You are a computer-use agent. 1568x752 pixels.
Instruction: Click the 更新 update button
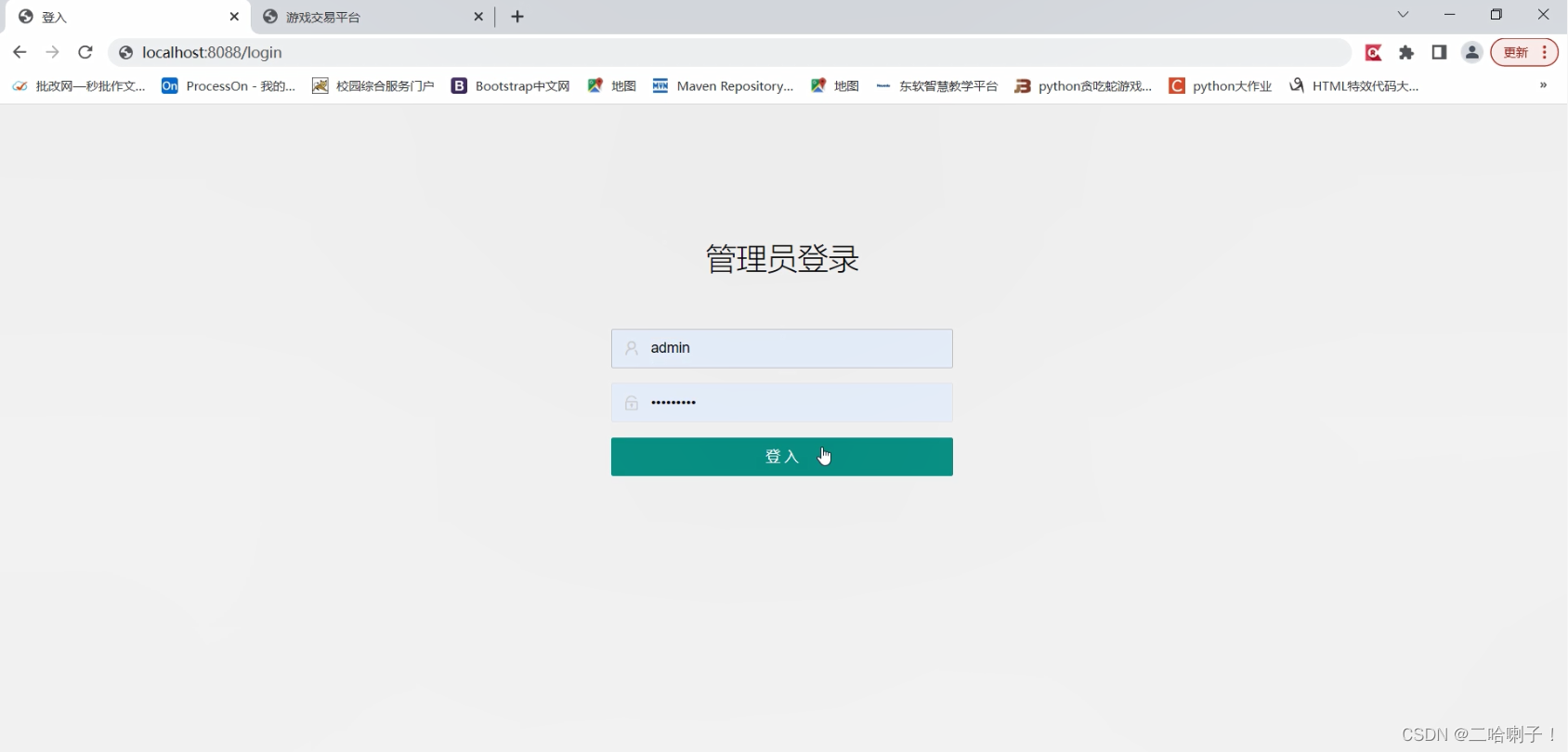coord(1524,53)
